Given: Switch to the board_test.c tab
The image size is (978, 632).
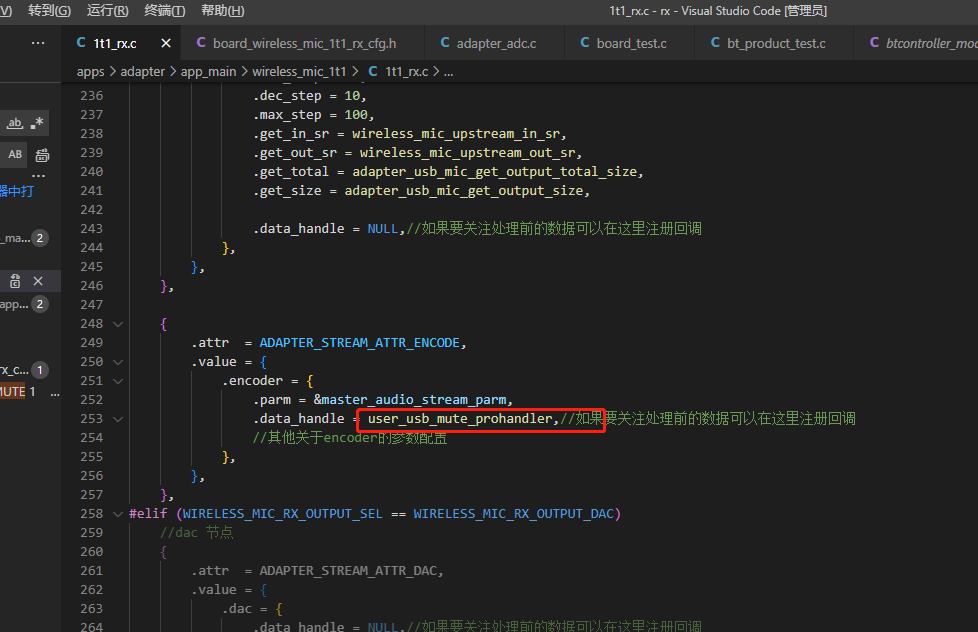Looking at the screenshot, I should click(x=629, y=43).
